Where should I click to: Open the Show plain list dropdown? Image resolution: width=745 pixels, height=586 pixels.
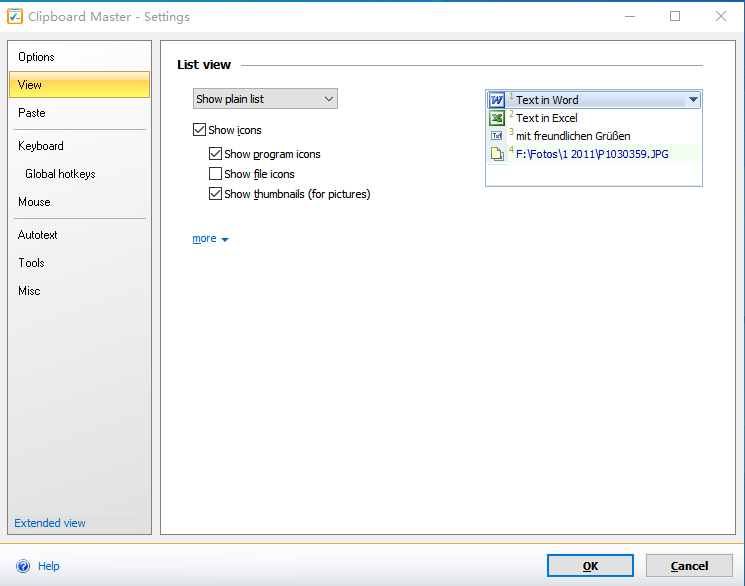pyautogui.click(x=265, y=99)
